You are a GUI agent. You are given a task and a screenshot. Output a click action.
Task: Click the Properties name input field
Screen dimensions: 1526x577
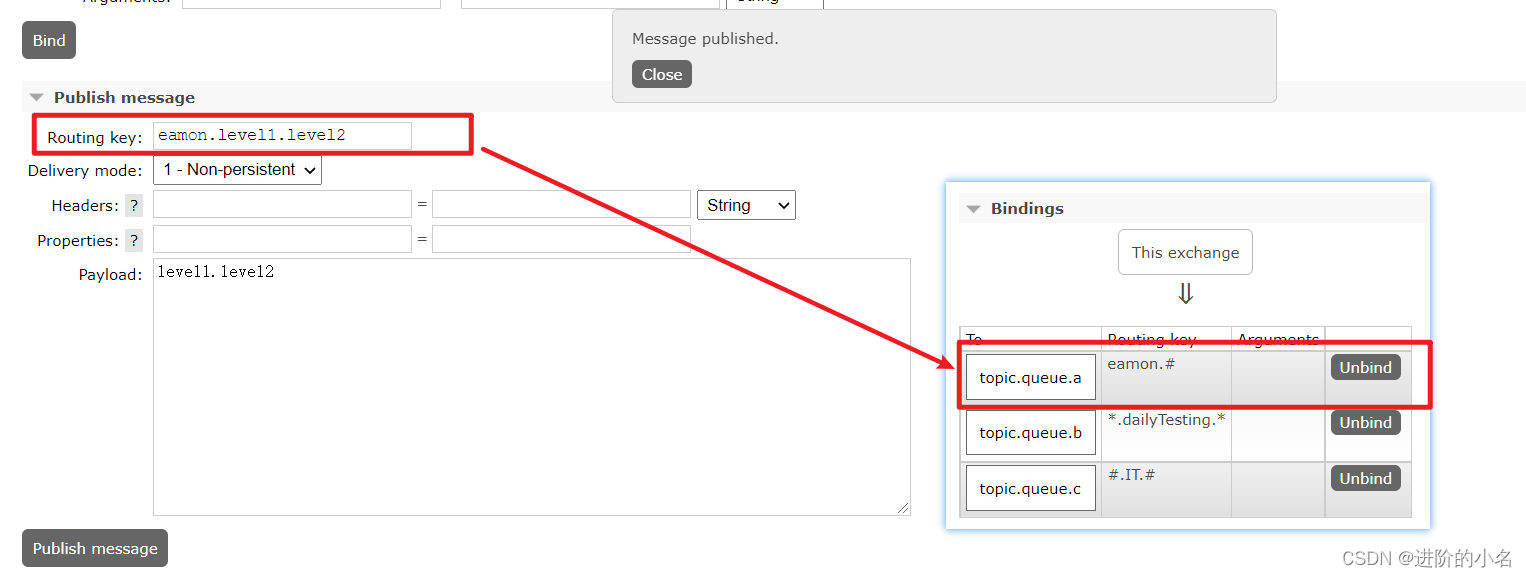tap(282, 239)
